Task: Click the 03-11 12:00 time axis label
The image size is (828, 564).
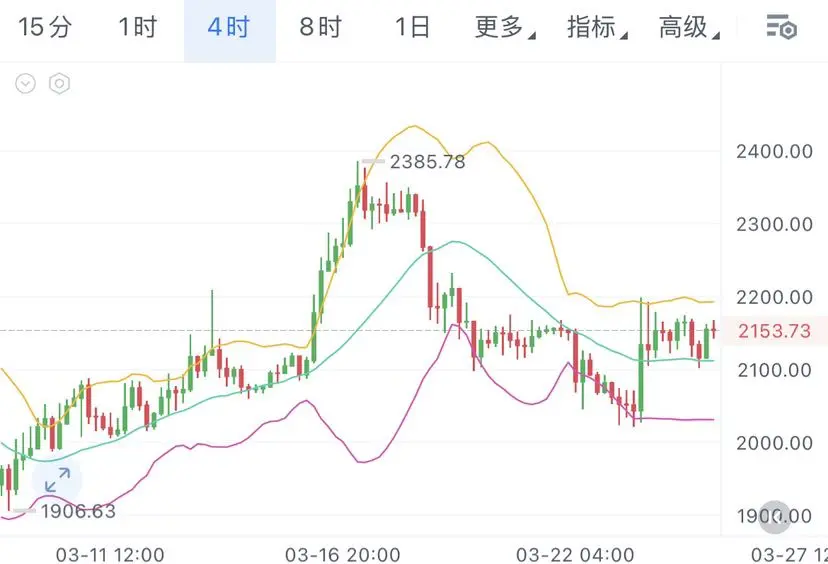Action: tap(110, 555)
